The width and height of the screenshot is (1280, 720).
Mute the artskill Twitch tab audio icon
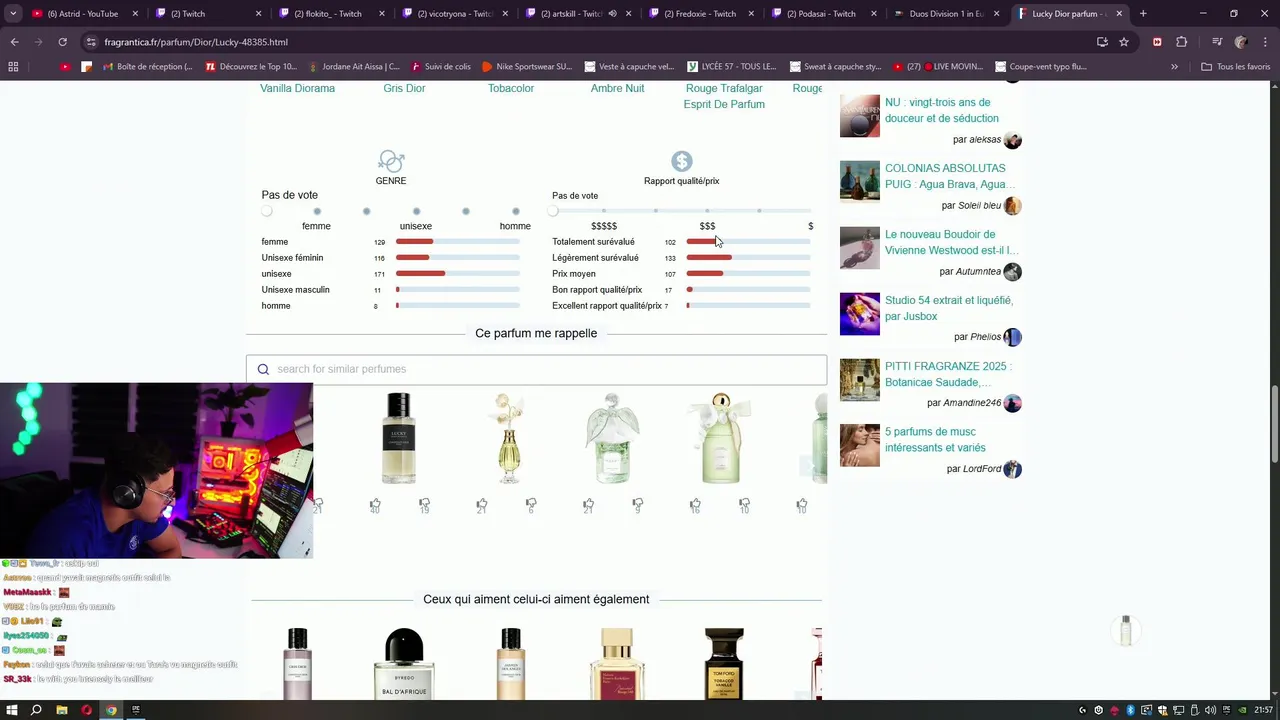(612, 14)
